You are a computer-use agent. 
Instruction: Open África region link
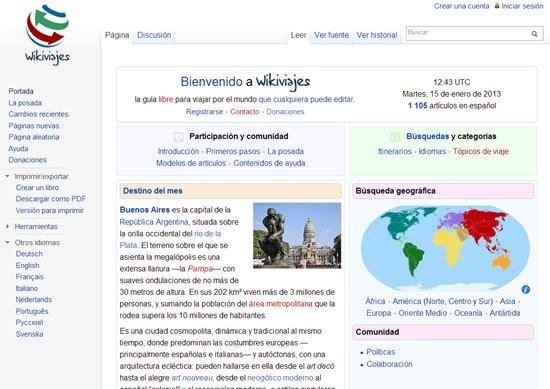375,301
